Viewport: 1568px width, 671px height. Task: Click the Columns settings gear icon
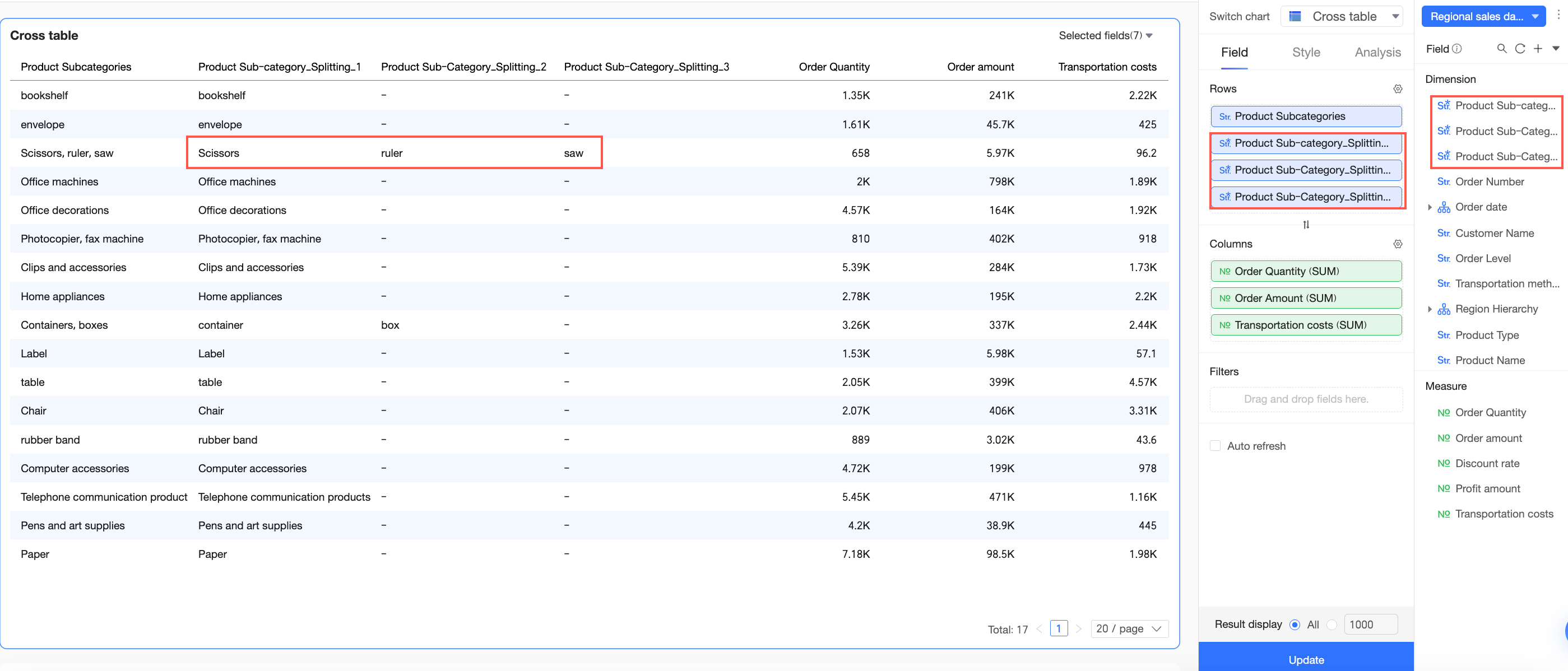coord(1398,244)
